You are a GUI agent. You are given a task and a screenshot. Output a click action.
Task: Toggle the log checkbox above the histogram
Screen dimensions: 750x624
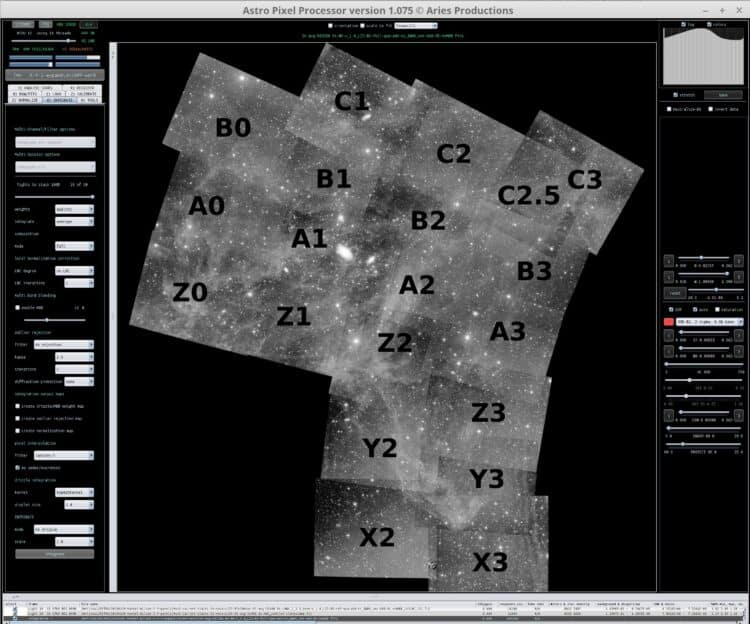tap(684, 24)
